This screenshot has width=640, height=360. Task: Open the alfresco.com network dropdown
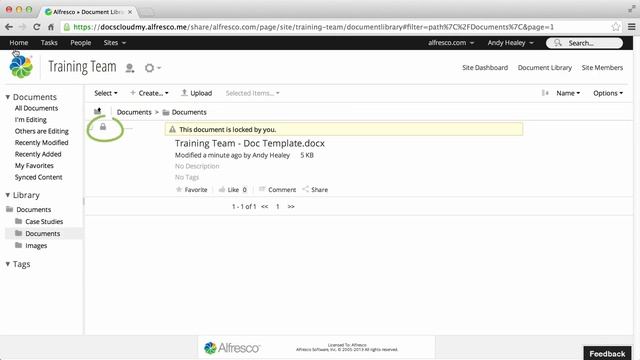451,42
